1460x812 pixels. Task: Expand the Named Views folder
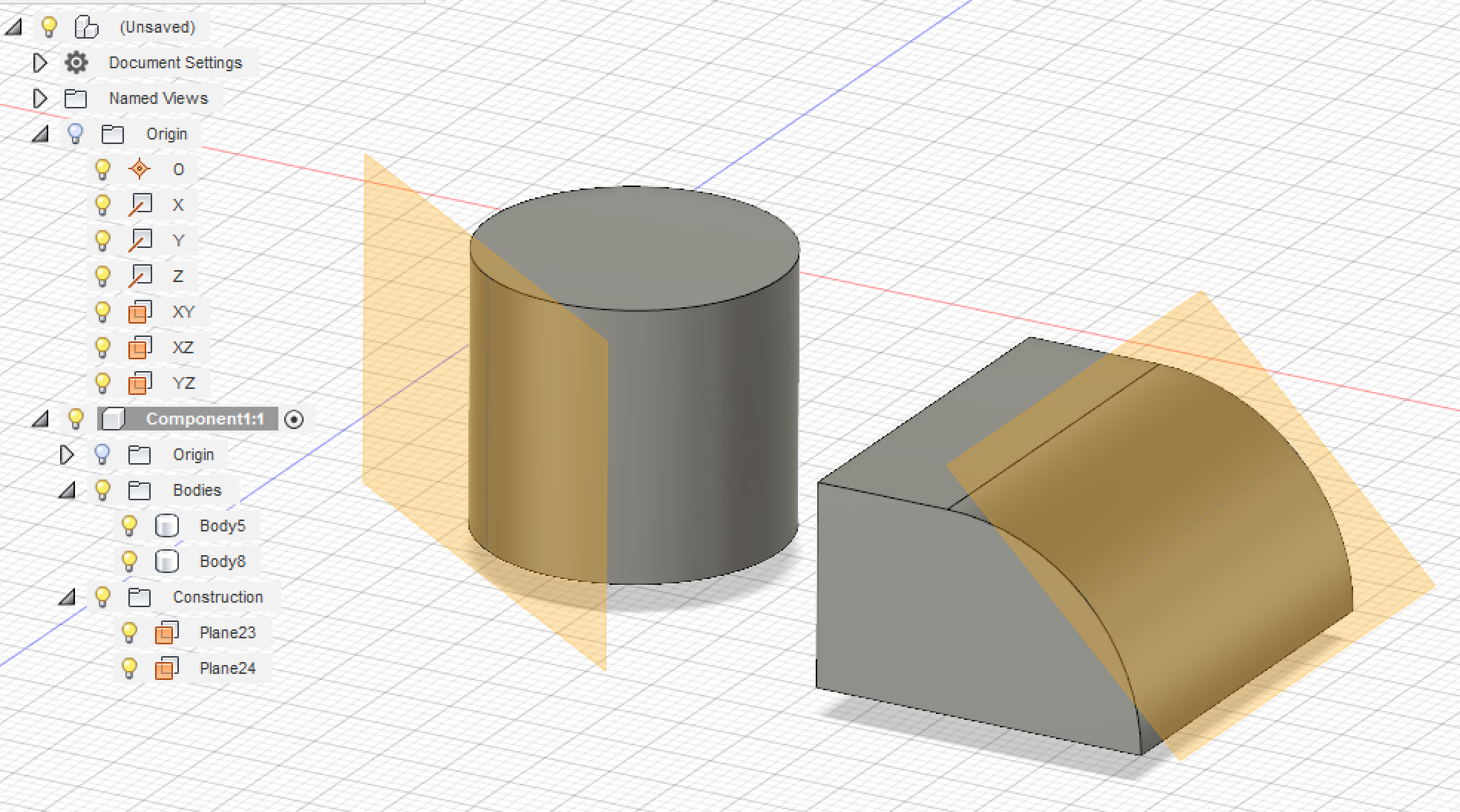point(41,98)
